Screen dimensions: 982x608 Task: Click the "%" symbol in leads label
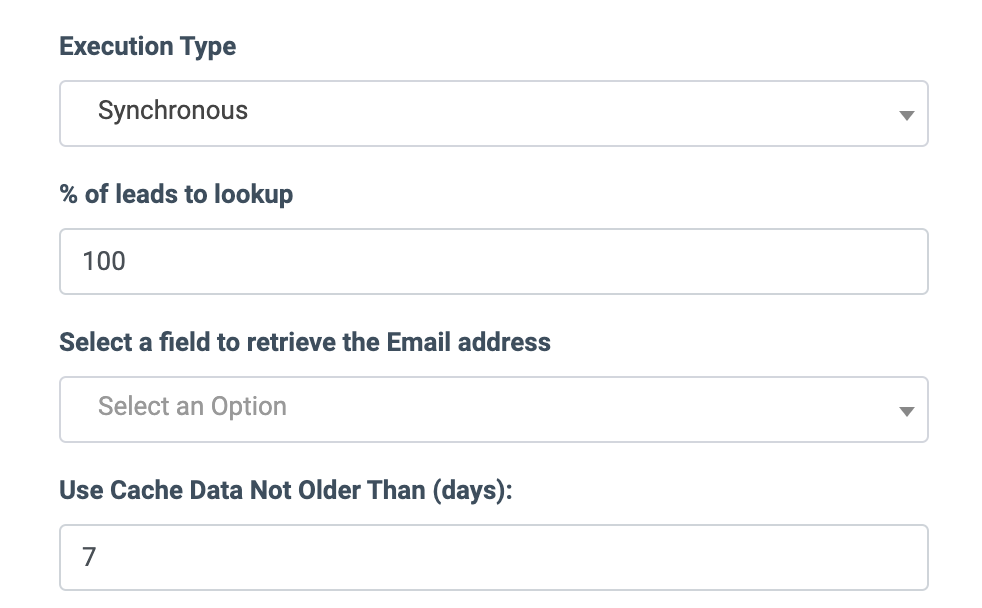[69, 194]
